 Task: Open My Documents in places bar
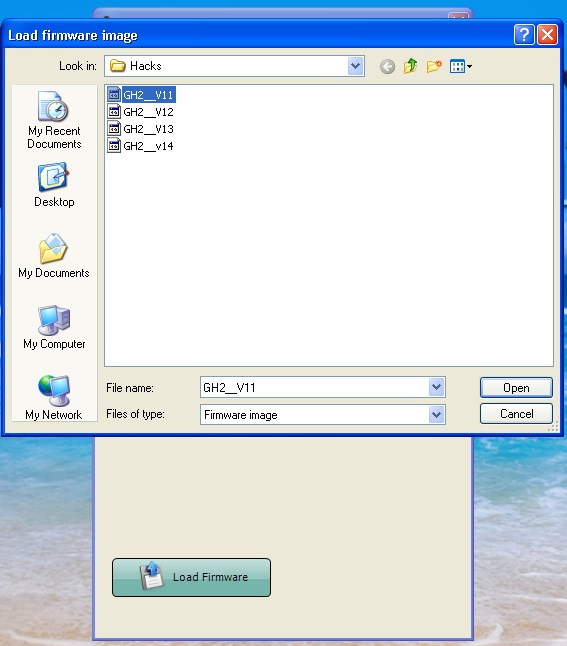pos(54,256)
